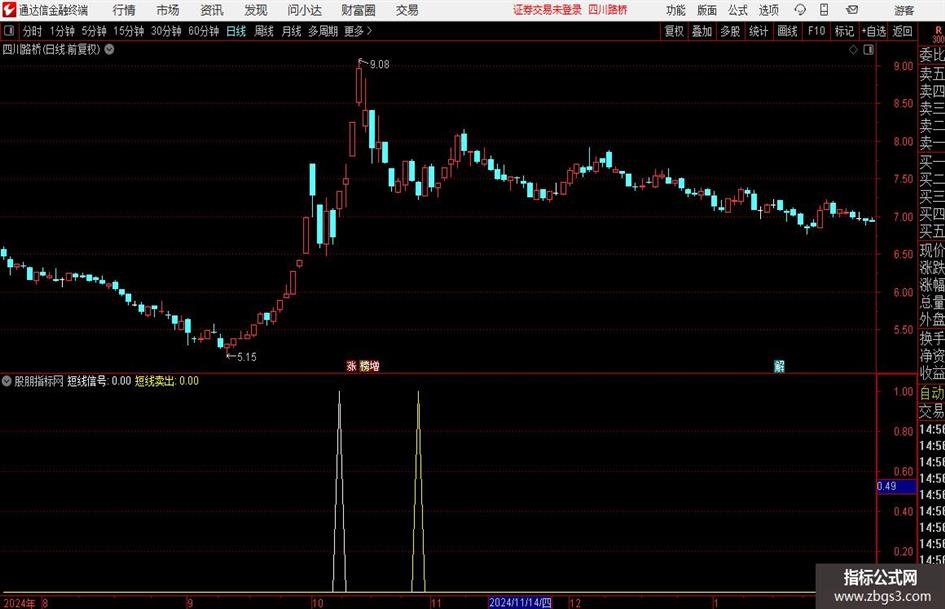Viewport: 945px width, 609px height.
Task: Switch to 60分钟 chart period
Action: click(204, 31)
